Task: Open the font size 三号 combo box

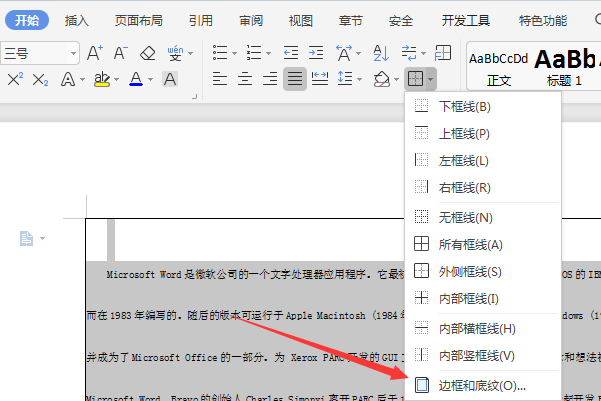Action: click(x=40, y=53)
